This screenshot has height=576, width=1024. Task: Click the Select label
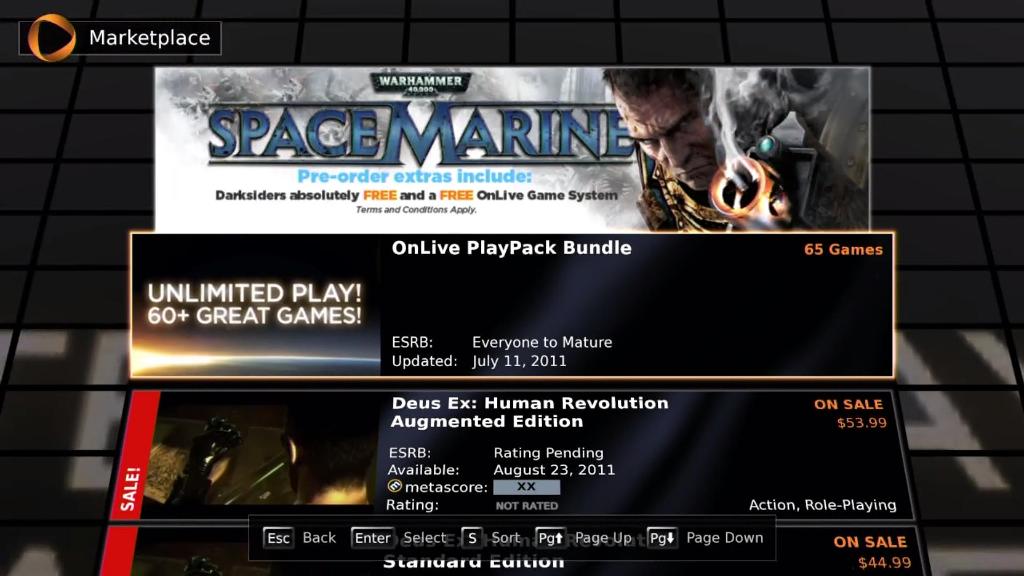(424, 538)
